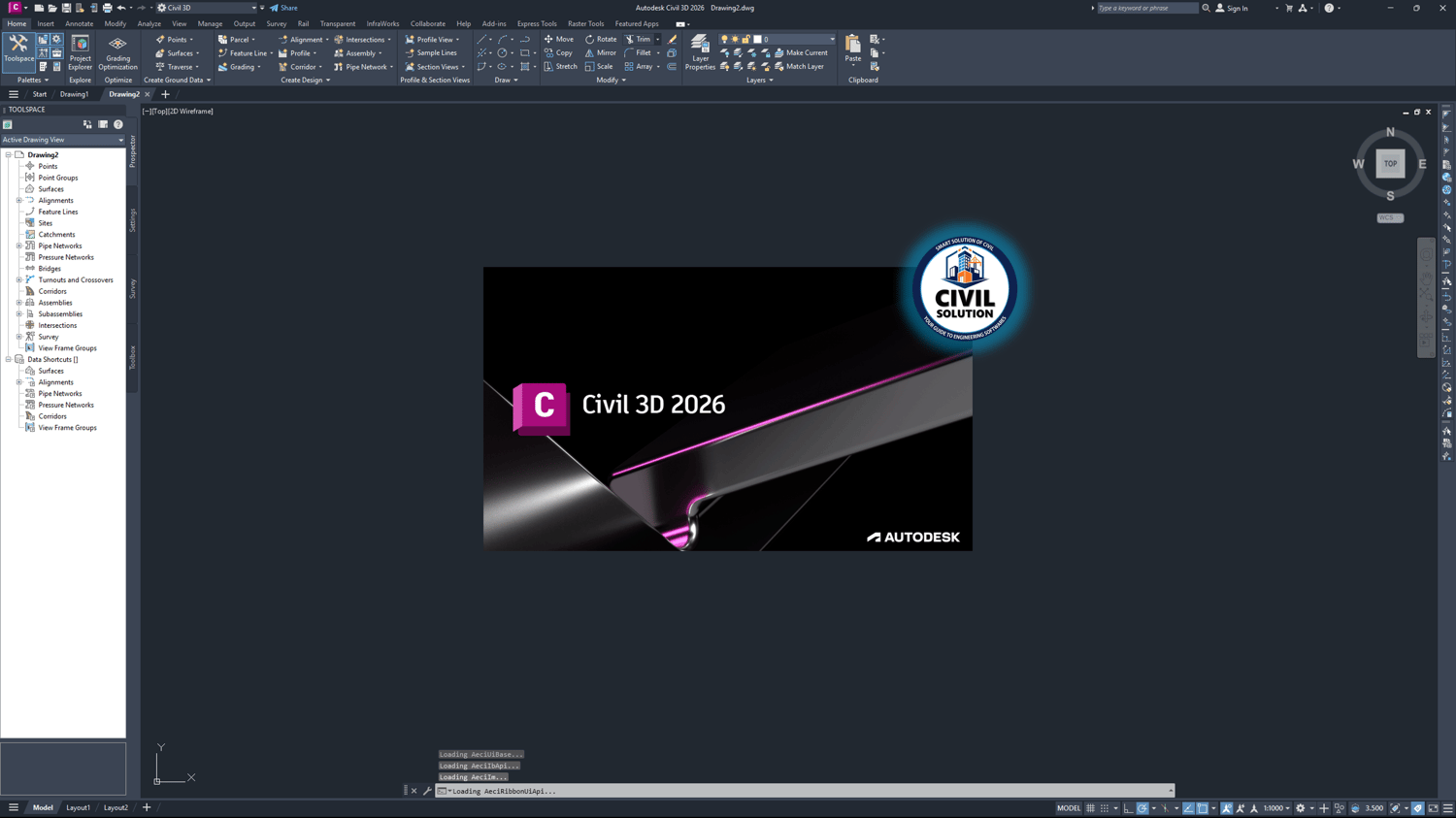
Task: Open the Prospector side tab
Action: pyautogui.click(x=133, y=150)
